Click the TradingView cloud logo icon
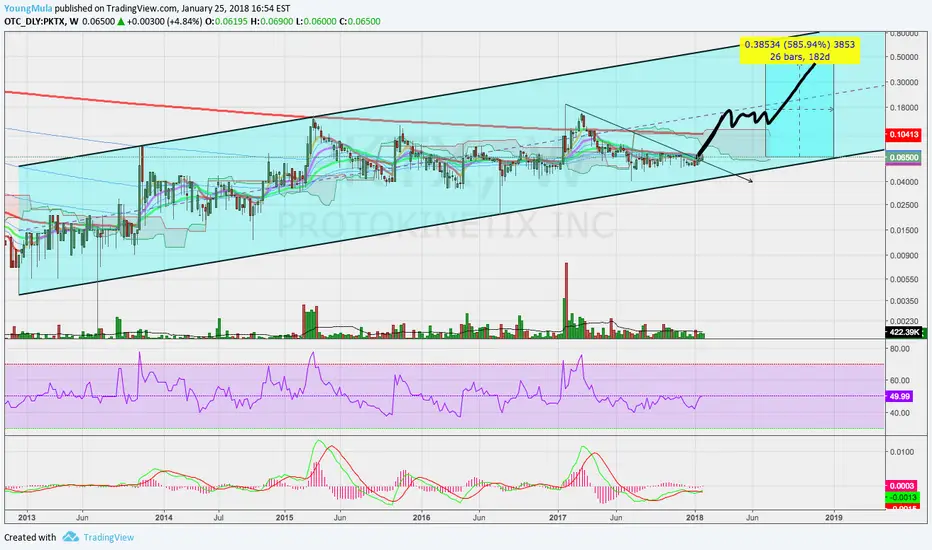 coord(71,537)
